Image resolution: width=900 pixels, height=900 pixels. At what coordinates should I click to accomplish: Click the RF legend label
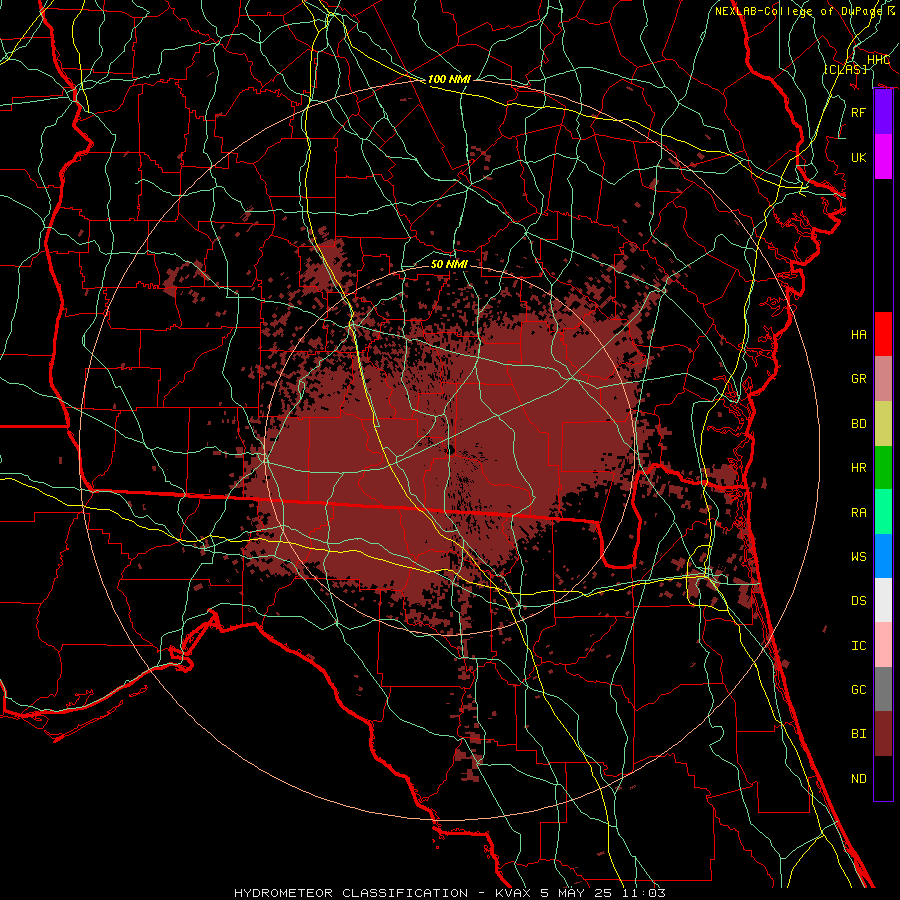tap(859, 112)
